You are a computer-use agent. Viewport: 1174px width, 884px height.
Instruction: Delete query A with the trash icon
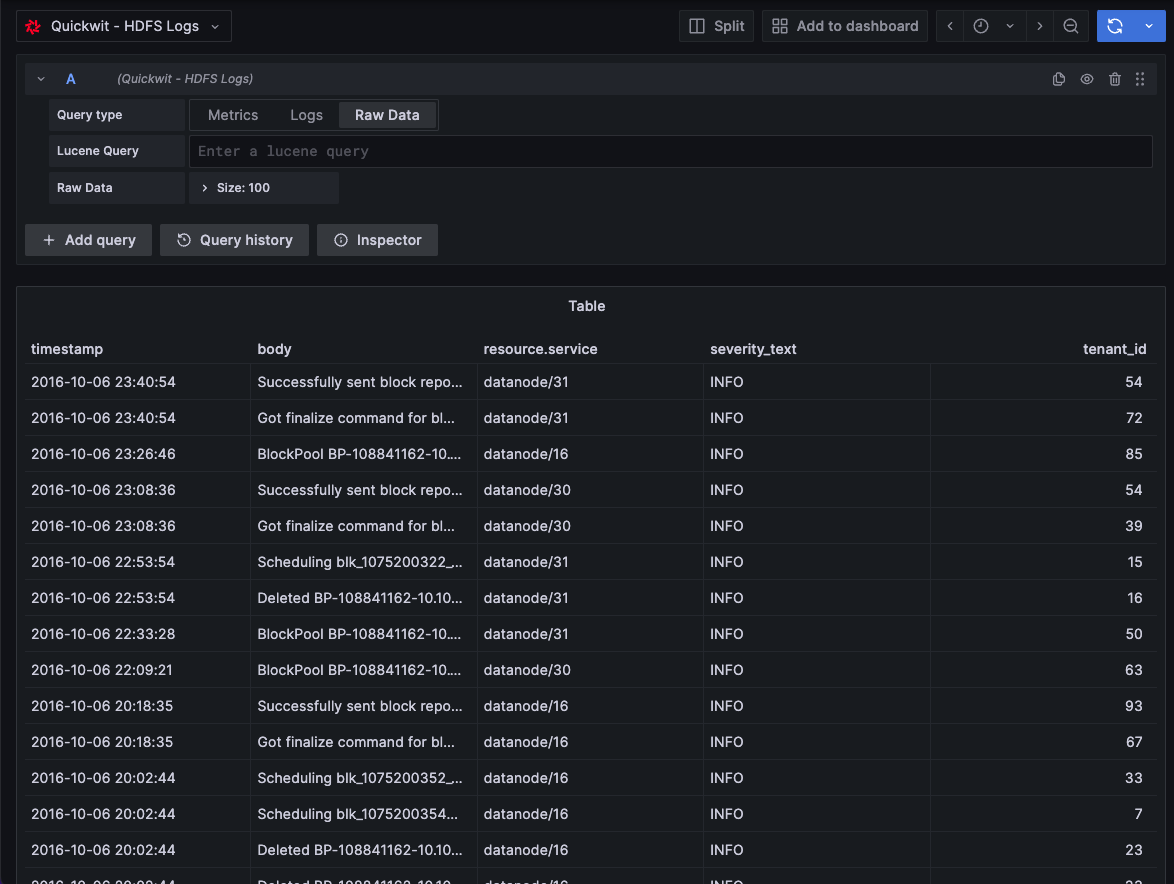(1115, 78)
